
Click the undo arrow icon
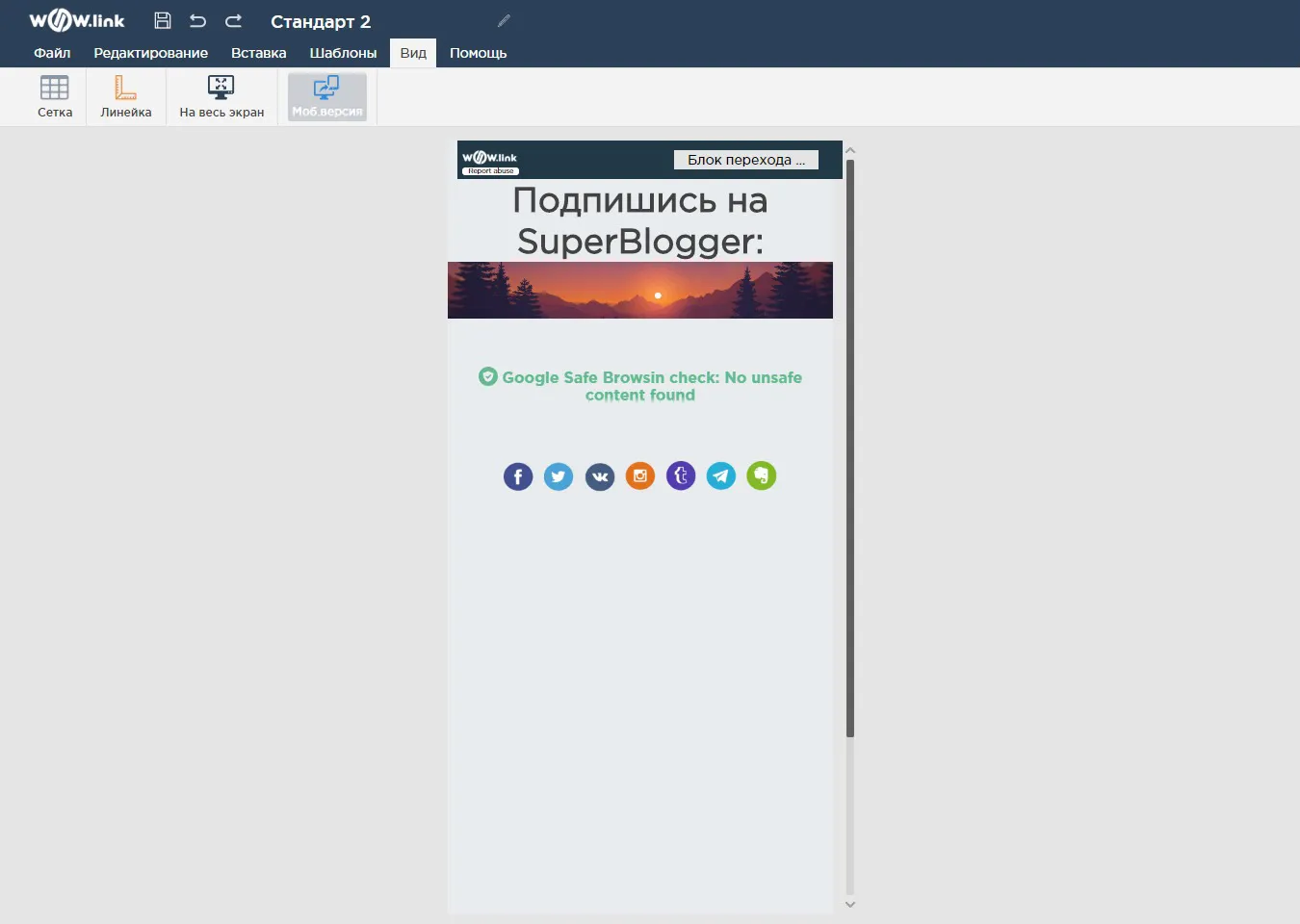pos(197,20)
